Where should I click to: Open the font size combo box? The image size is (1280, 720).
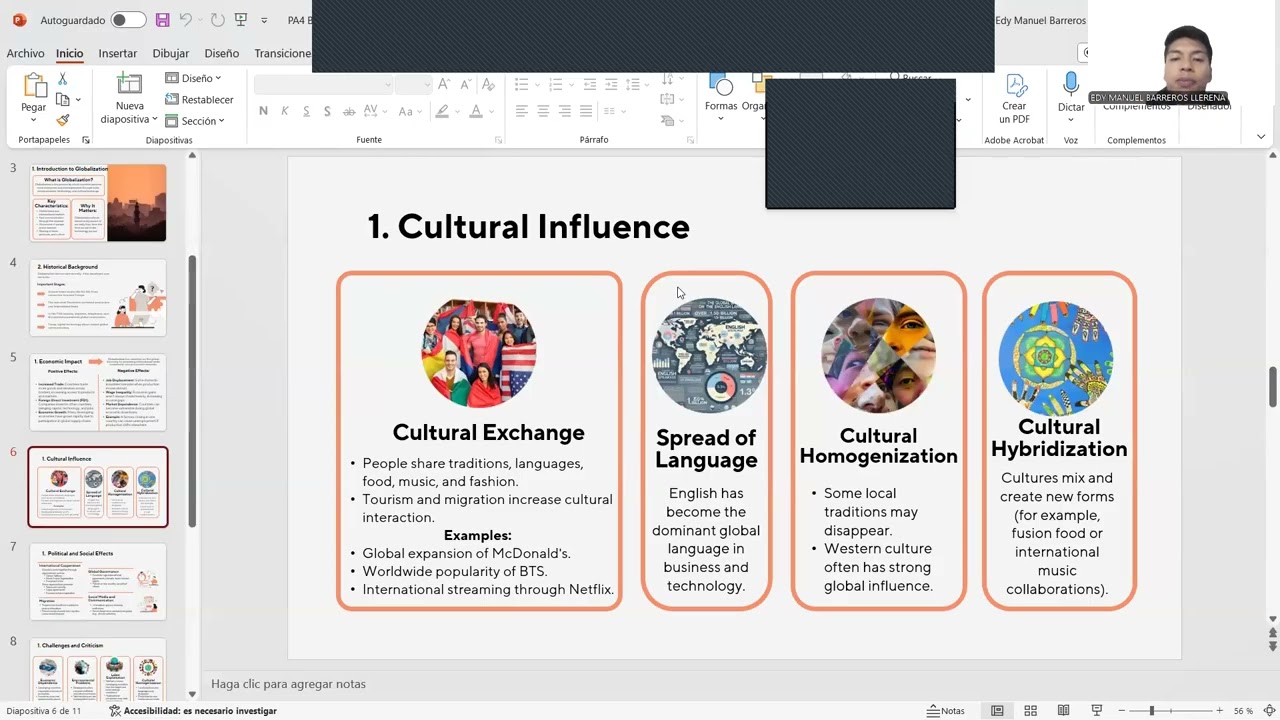coord(413,85)
